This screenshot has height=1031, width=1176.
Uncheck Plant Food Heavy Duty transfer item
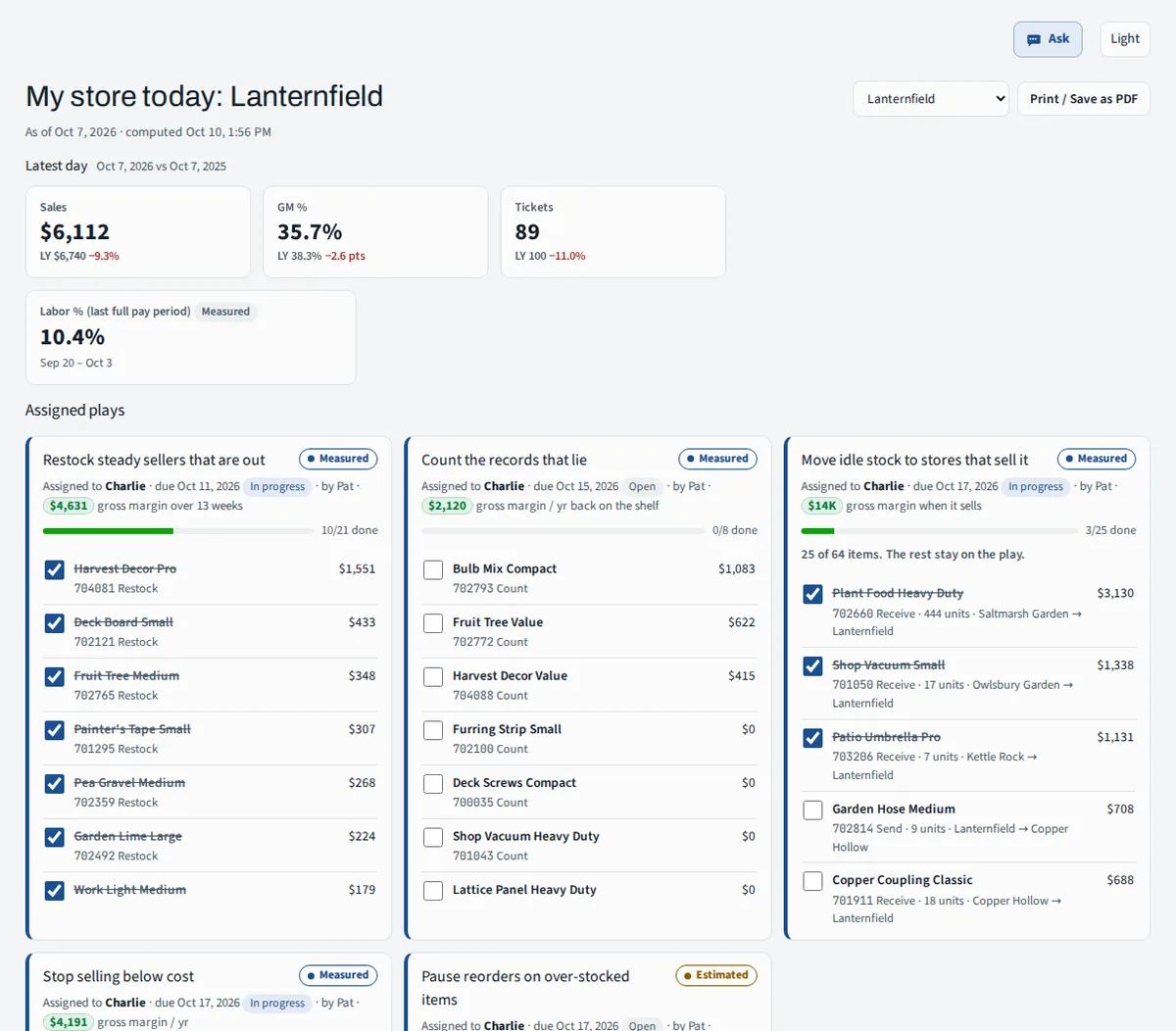(x=812, y=594)
